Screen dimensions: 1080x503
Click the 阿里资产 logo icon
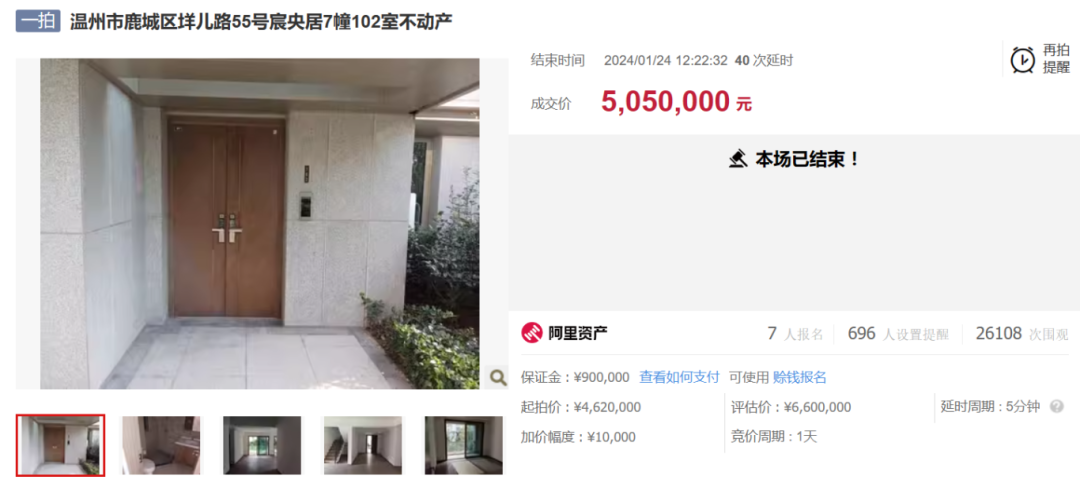531,333
